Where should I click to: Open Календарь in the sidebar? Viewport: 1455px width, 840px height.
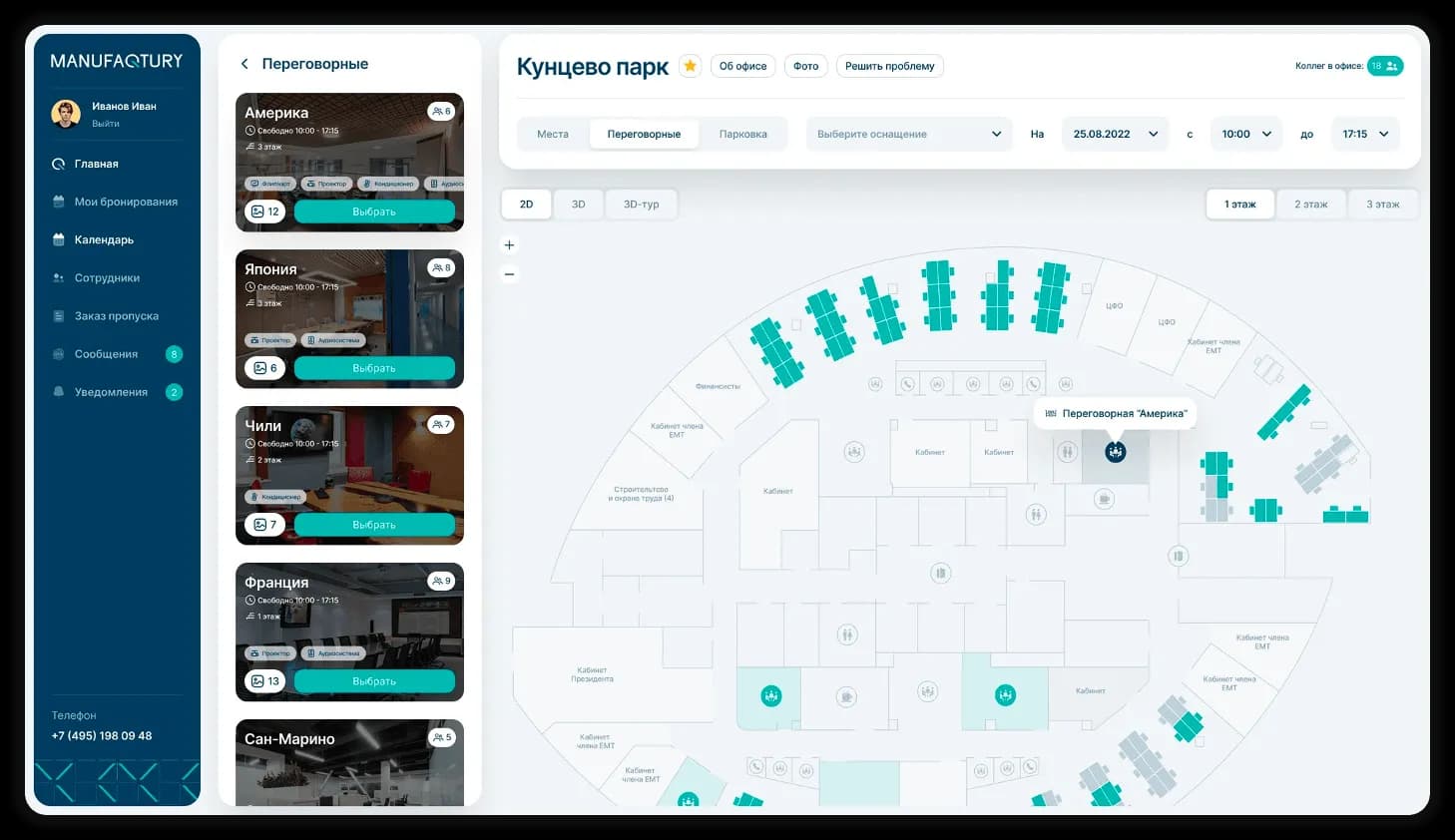click(x=104, y=239)
